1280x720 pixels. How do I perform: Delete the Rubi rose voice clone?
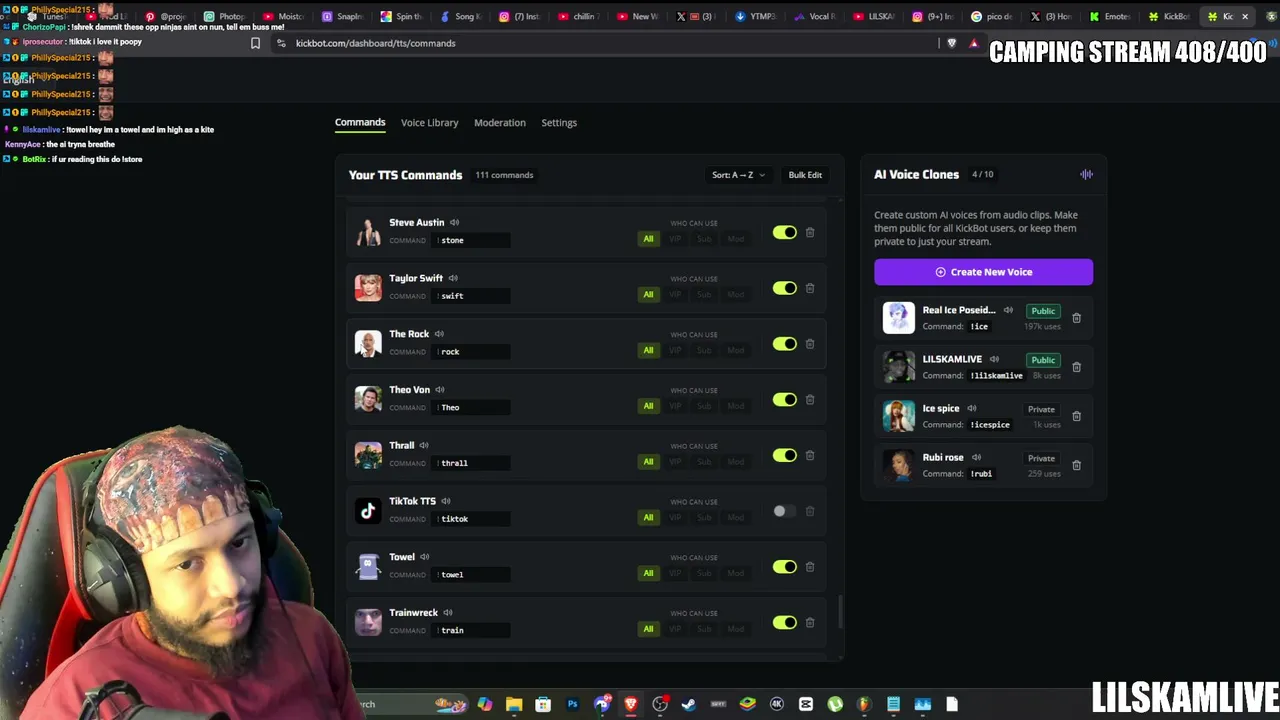click(1076, 465)
